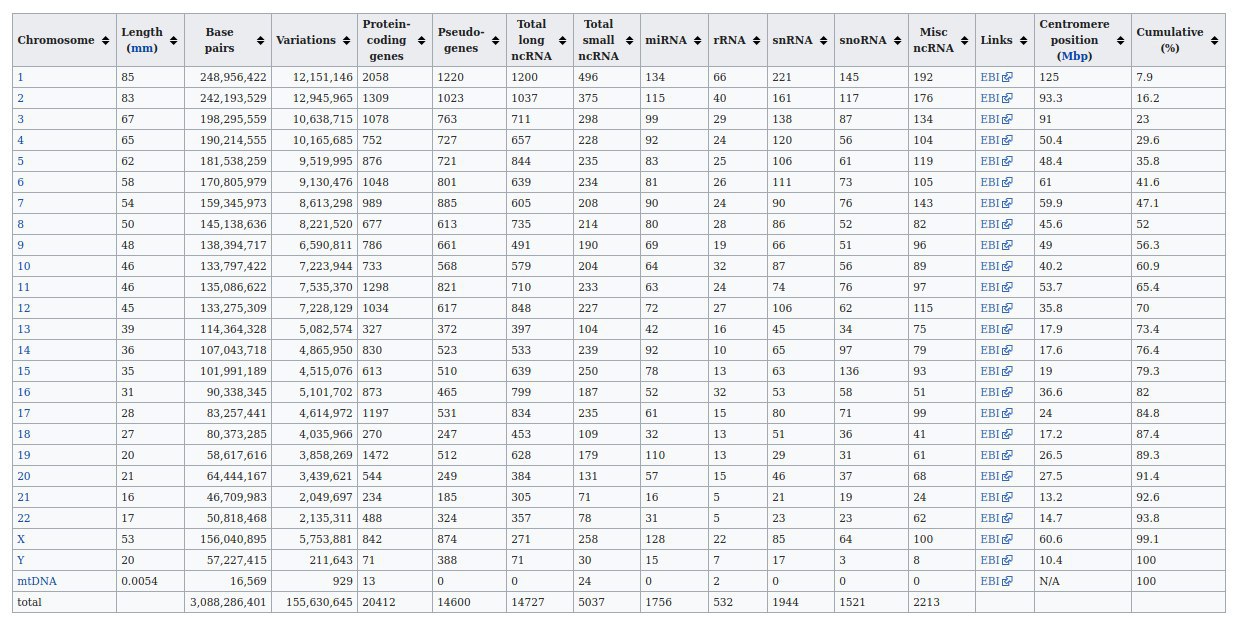
Task: Select the 'total' row label
Action: click(x=29, y=602)
